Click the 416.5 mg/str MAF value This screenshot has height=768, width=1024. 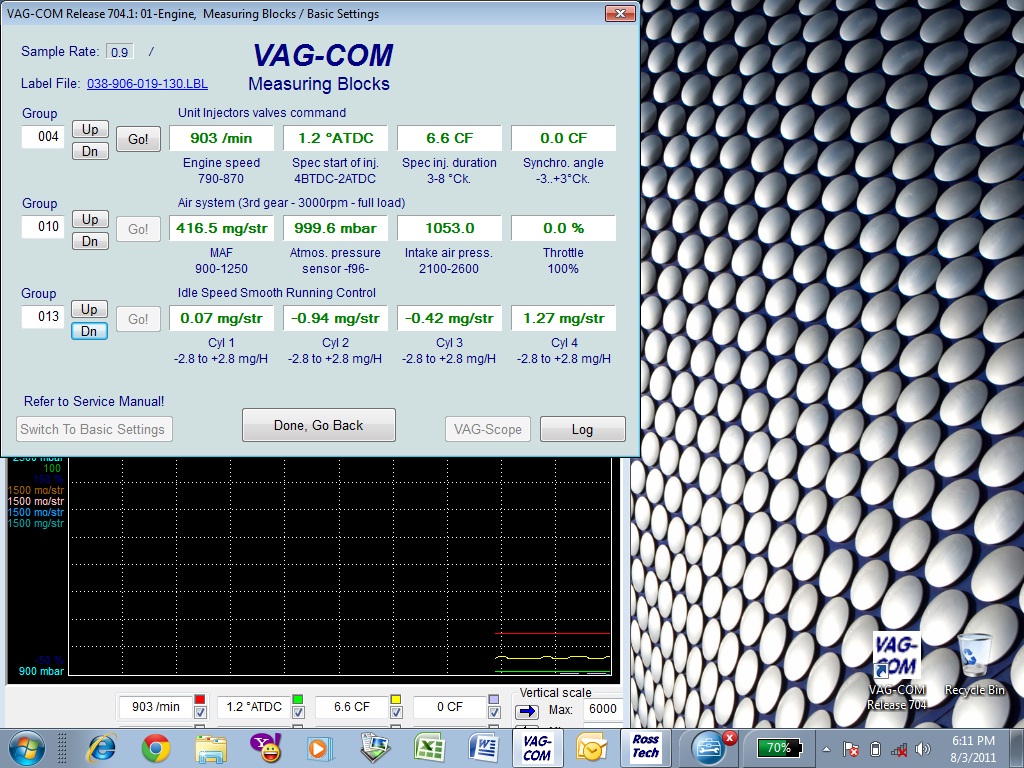click(221, 229)
